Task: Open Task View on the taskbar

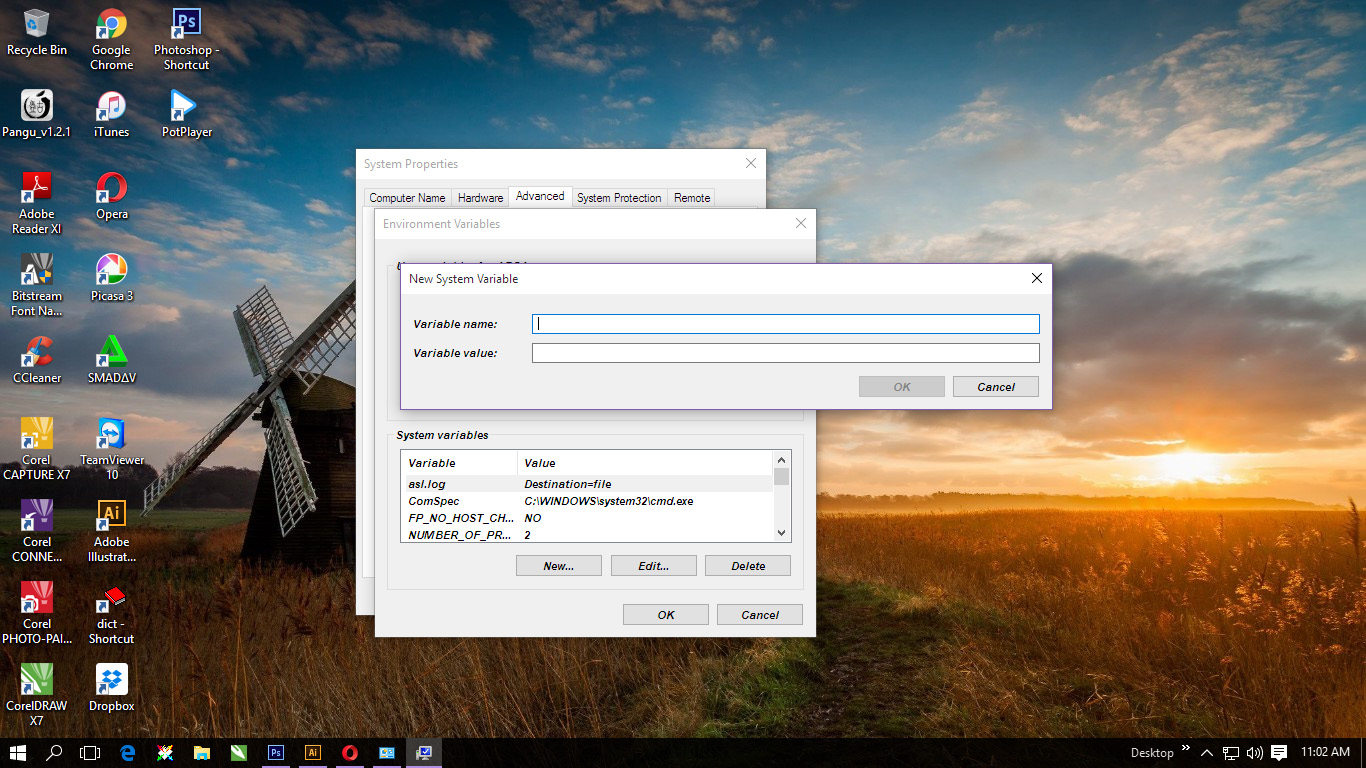Action: [x=90, y=753]
